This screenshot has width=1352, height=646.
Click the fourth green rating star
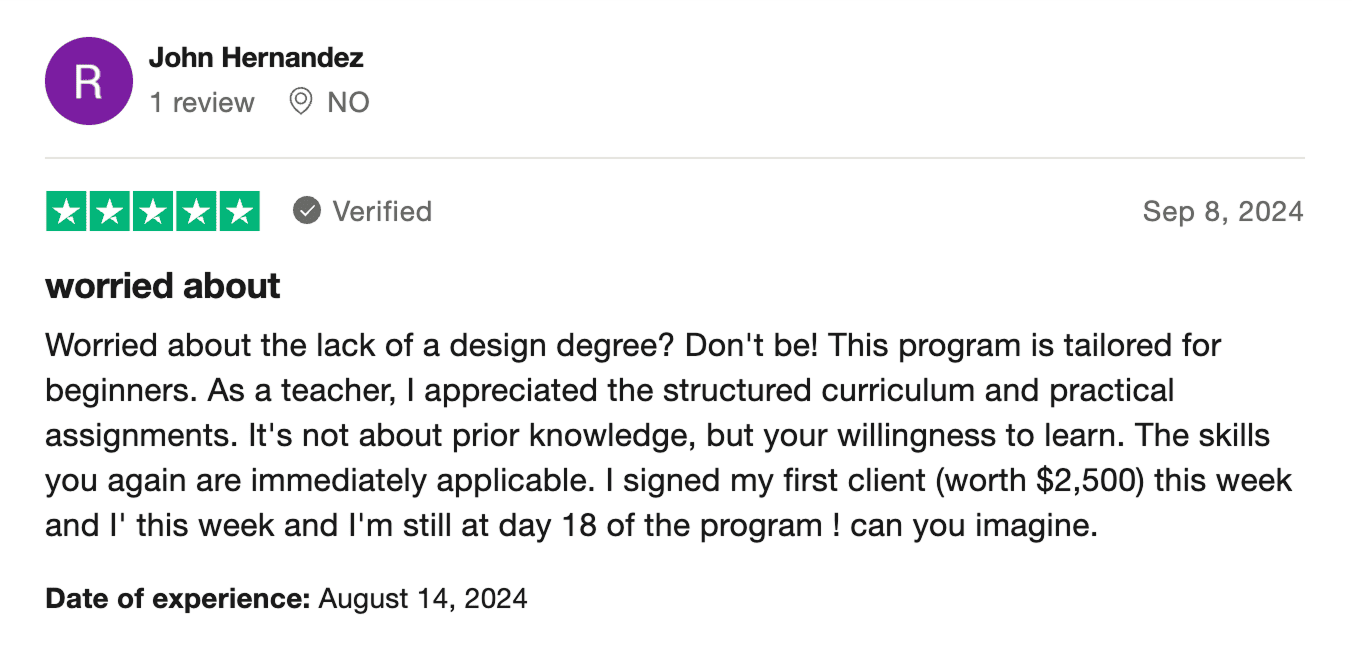click(196, 211)
